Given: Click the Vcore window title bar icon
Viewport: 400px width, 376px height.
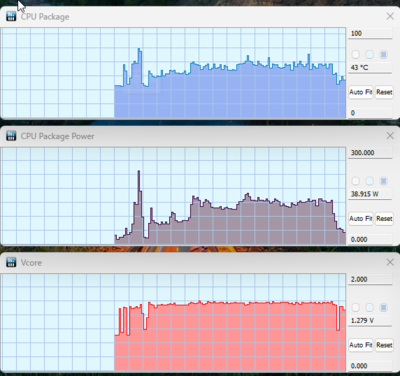Looking at the screenshot, I should 11,262.
